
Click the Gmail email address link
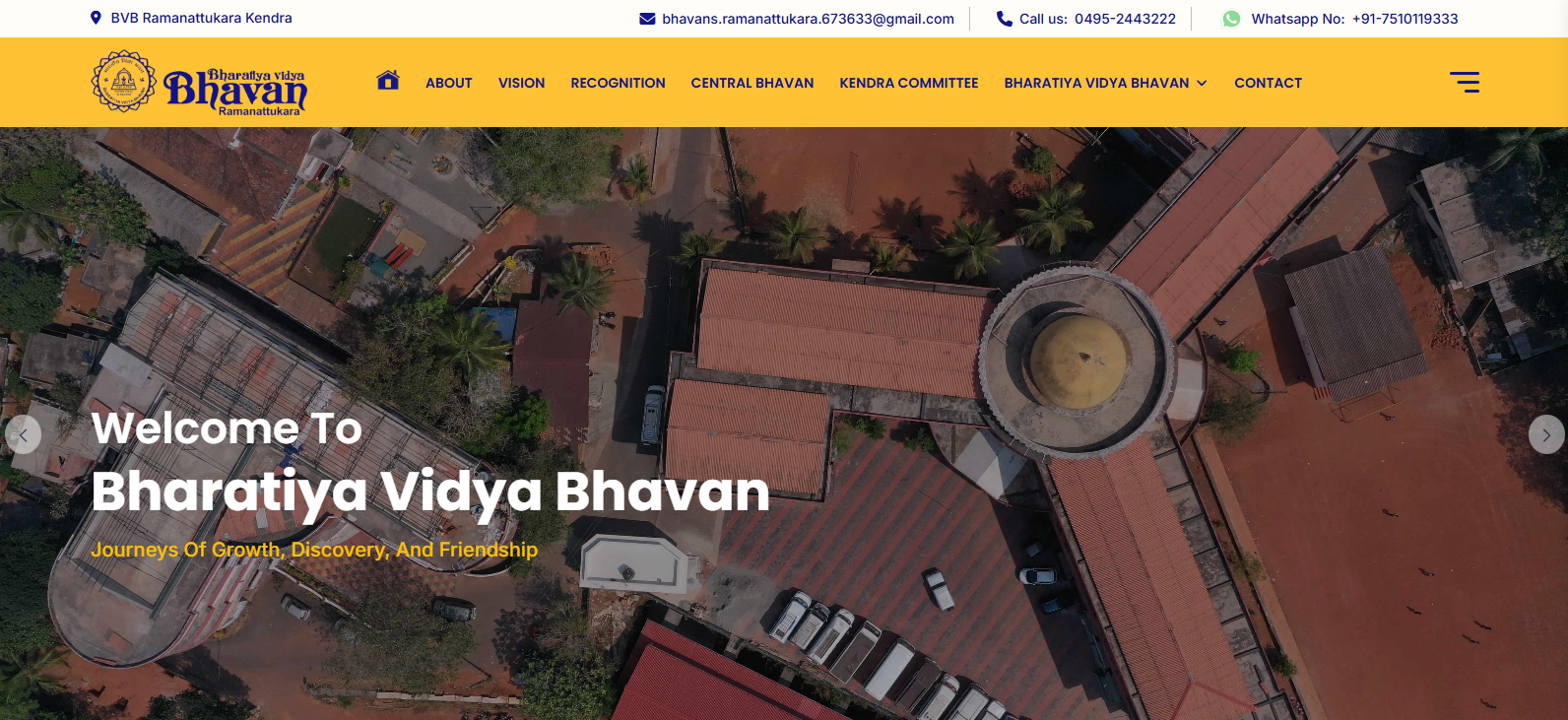(808, 19)
